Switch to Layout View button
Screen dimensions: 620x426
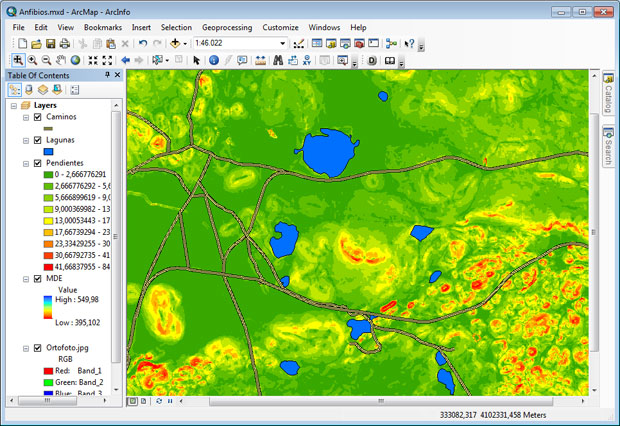tap(144, 401)
